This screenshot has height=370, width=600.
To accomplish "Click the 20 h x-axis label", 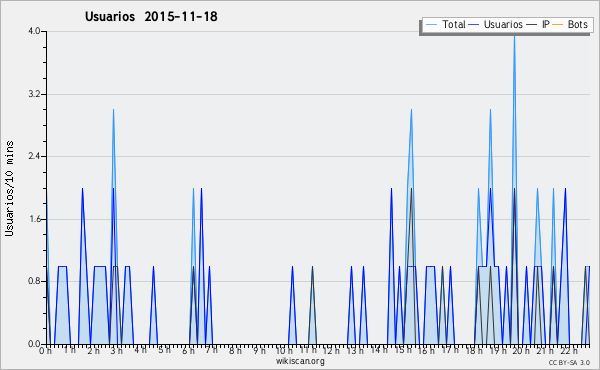I will pyautogui.click(x=521, y=350).
